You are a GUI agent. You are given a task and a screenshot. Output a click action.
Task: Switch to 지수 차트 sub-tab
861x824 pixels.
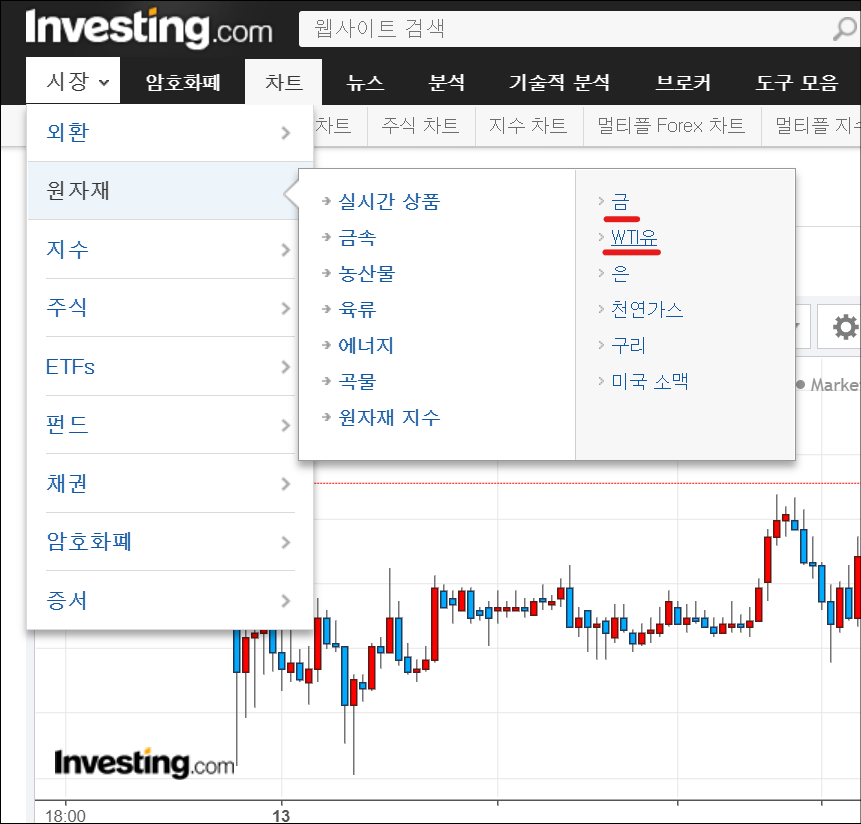click(528, 126)
